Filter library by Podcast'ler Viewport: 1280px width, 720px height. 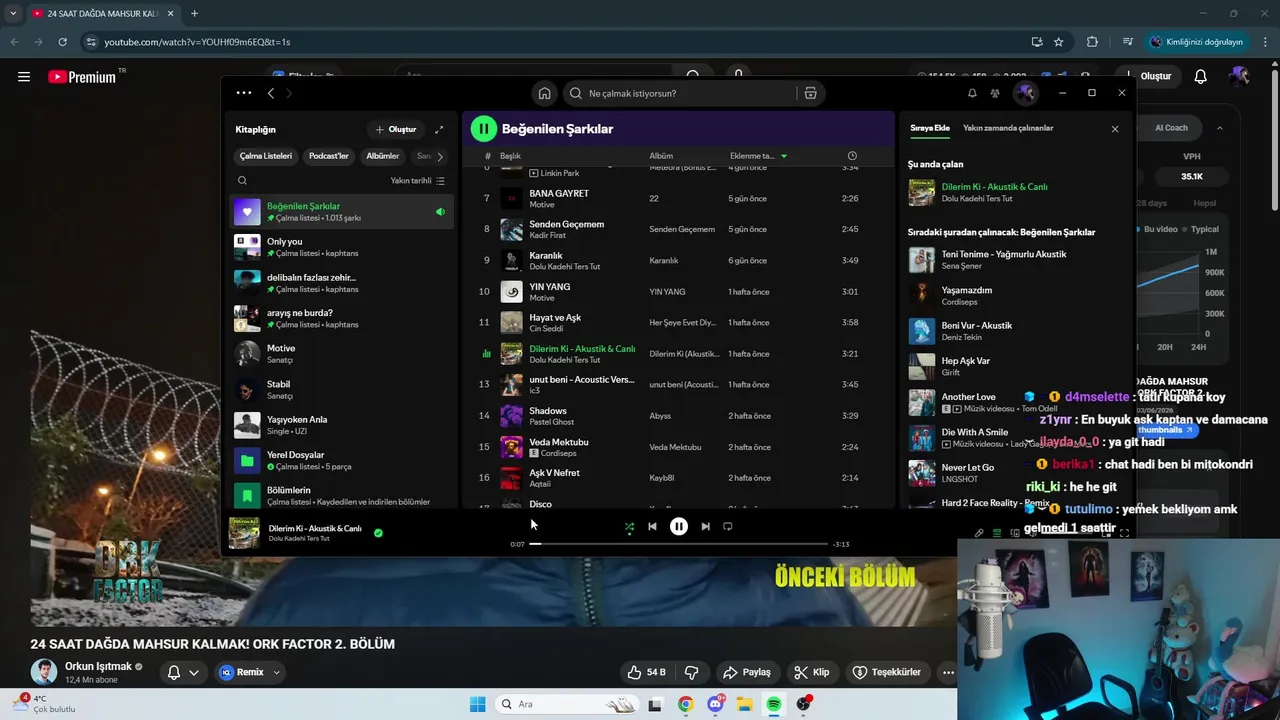[x=329, y=156]
